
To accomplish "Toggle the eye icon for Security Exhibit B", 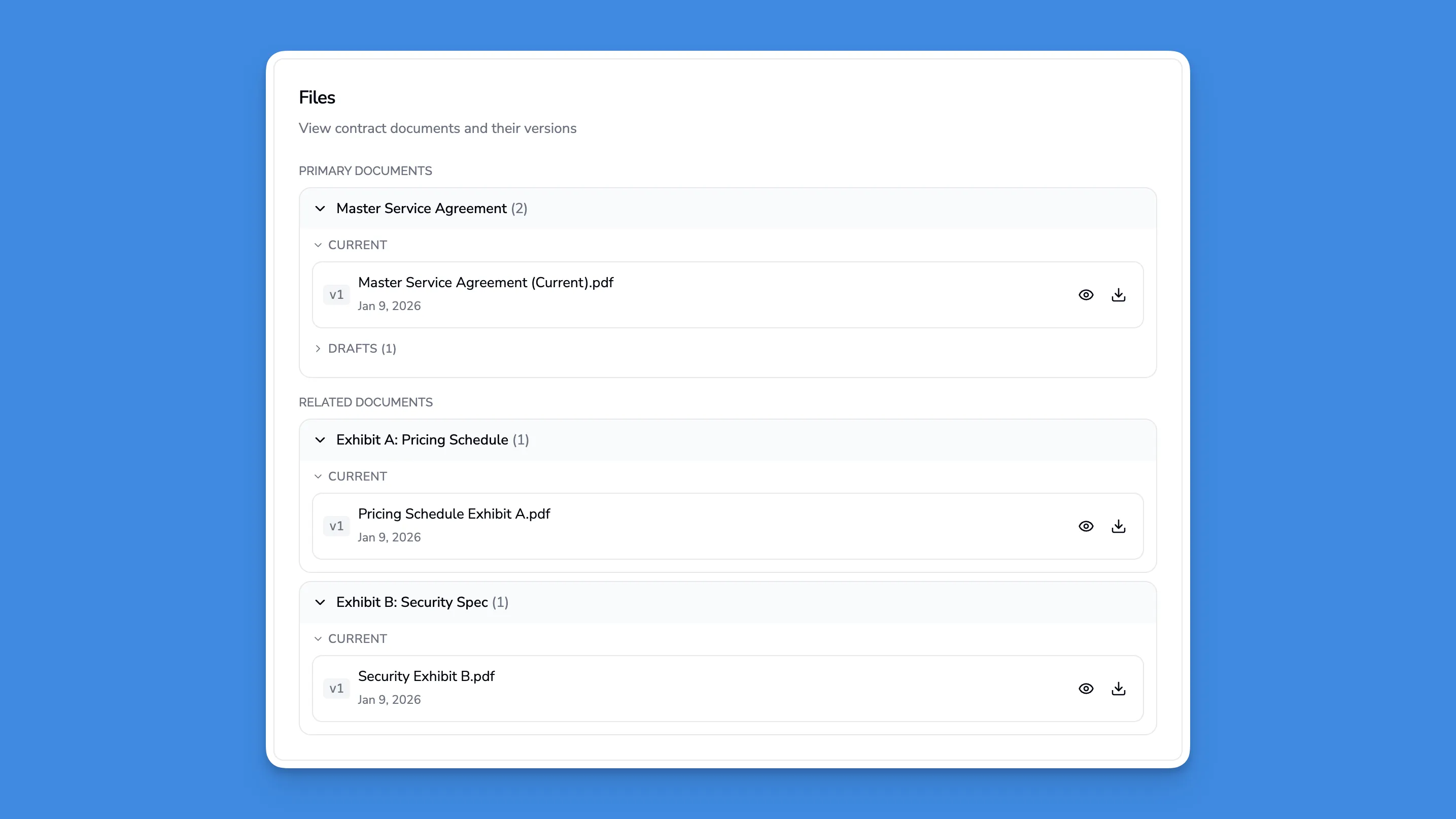I will 1085,689.
